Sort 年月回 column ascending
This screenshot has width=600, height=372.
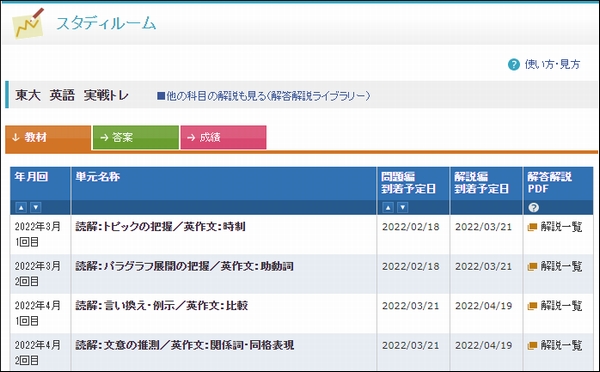tap(21, 207)
